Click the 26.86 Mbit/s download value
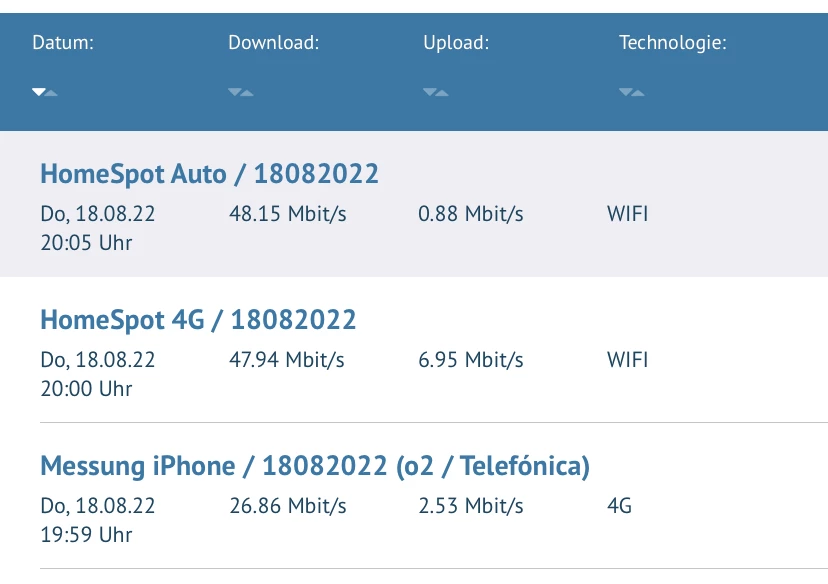828x584 pixels. tap(288, 506)
